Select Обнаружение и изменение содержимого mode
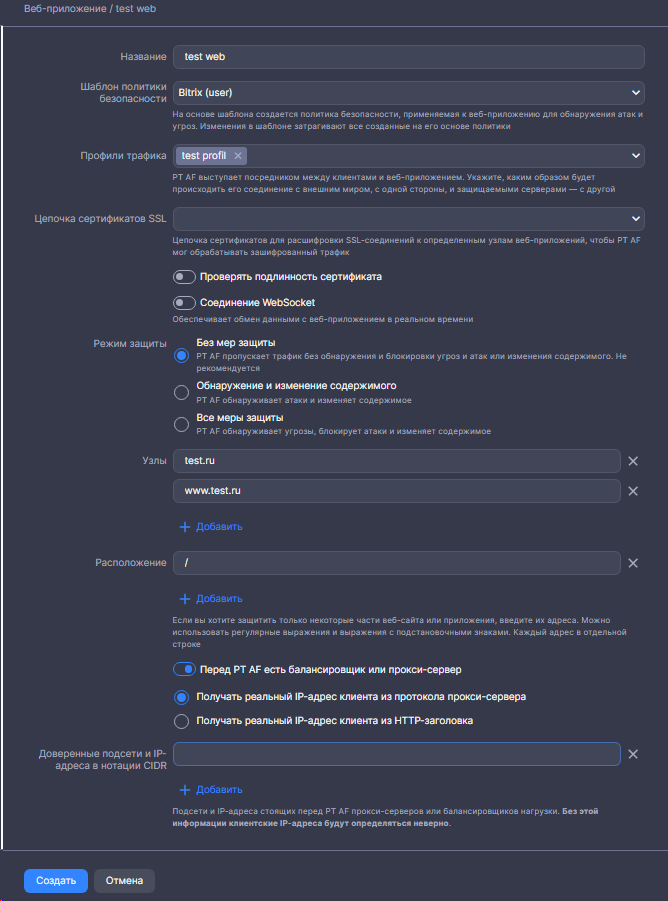 (181, 392)
